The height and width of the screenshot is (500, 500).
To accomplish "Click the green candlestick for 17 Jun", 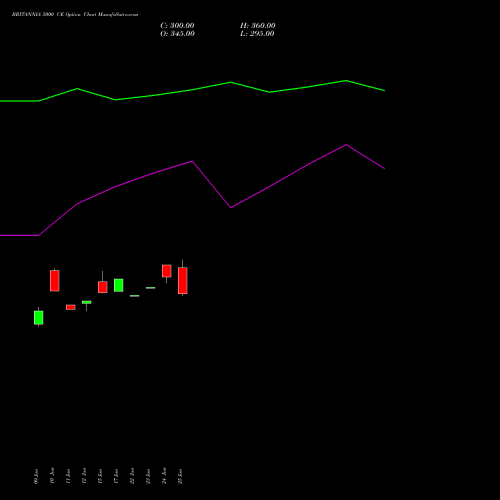I will [x=119, y=285].
